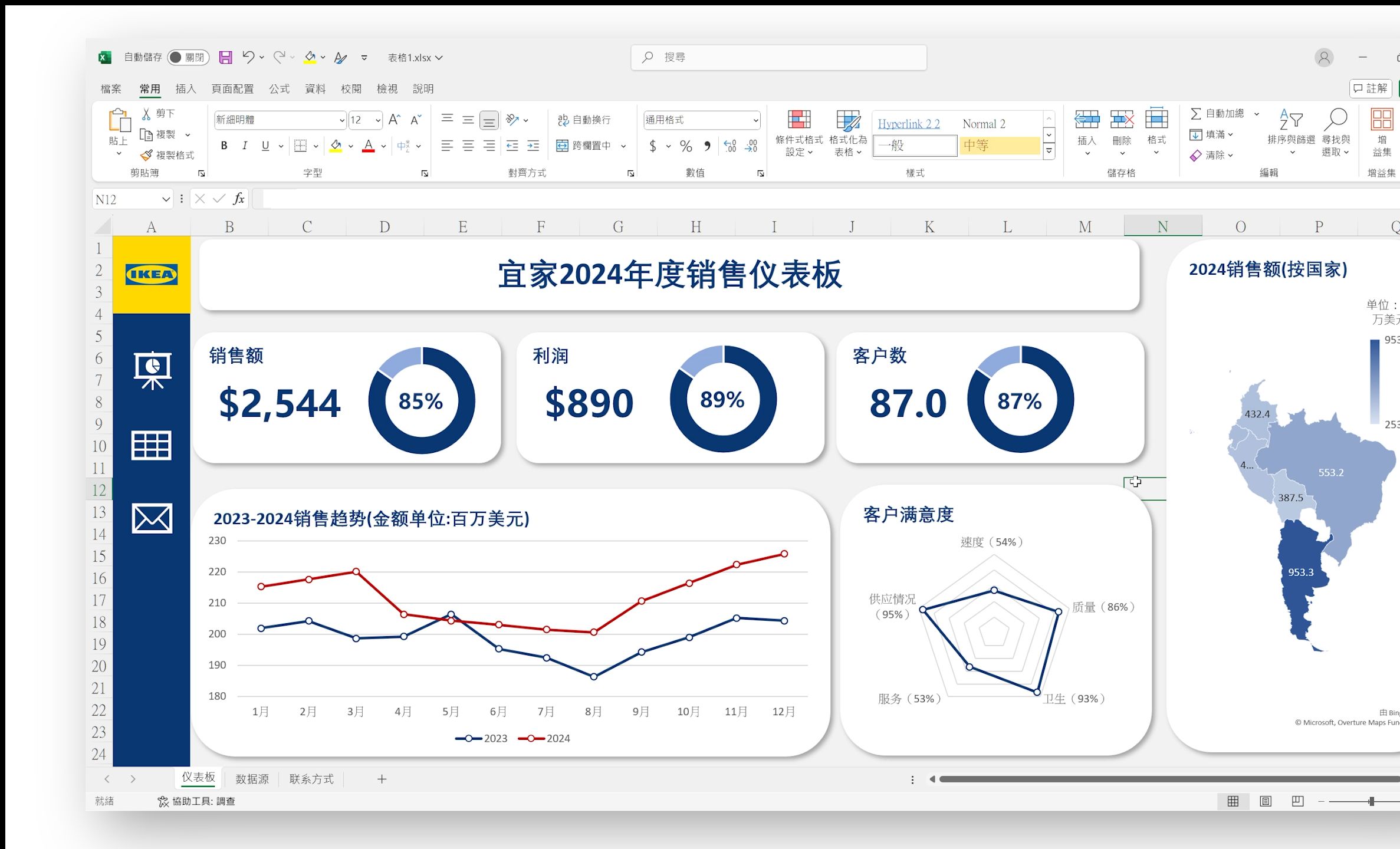Switch to Page Layout view in status bar
Viewport: 1400px width, 849px height.
tap(1266, 801)
